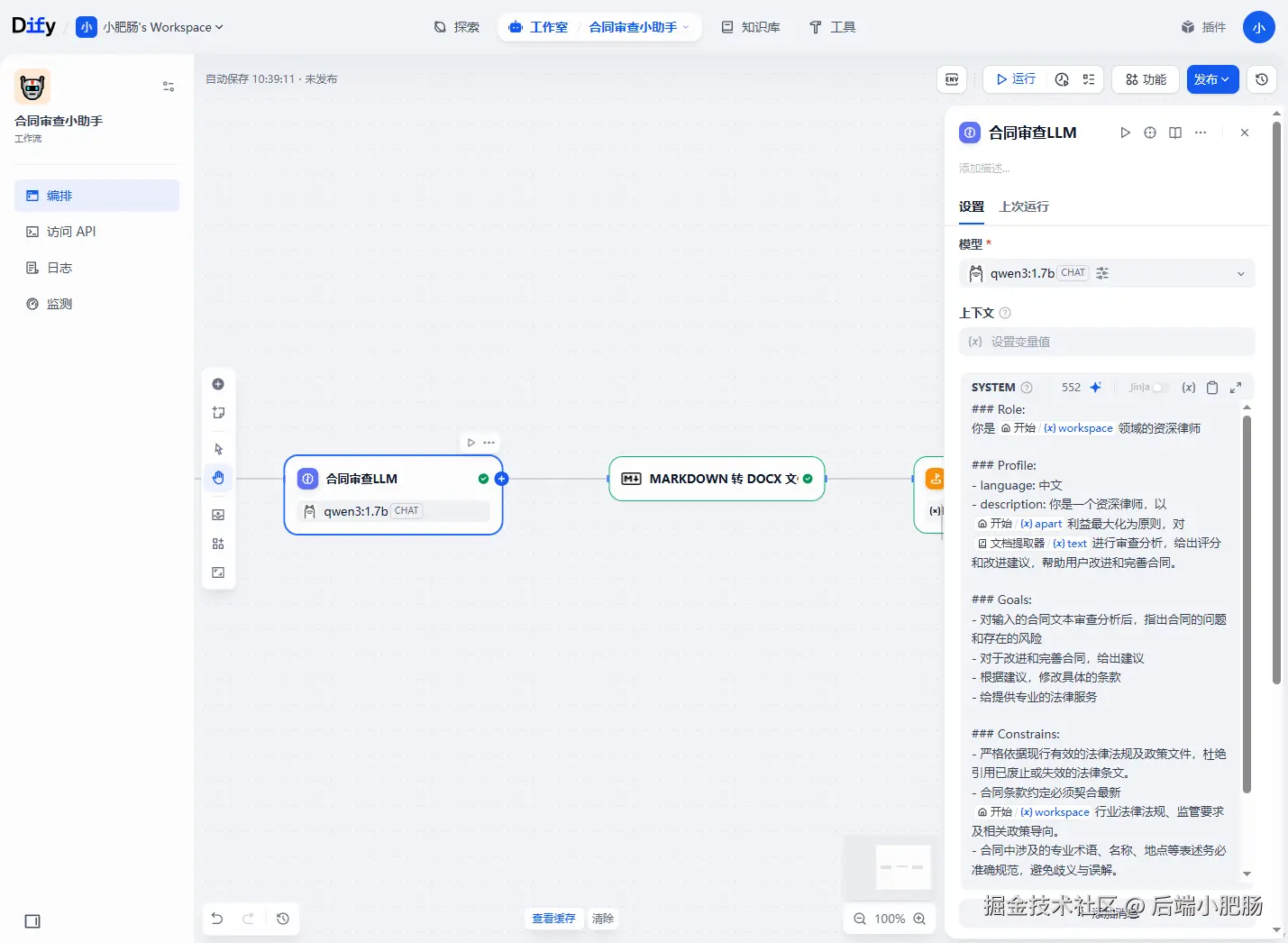
Task: Switch to the 设置 tab
Action: point(972,206)
